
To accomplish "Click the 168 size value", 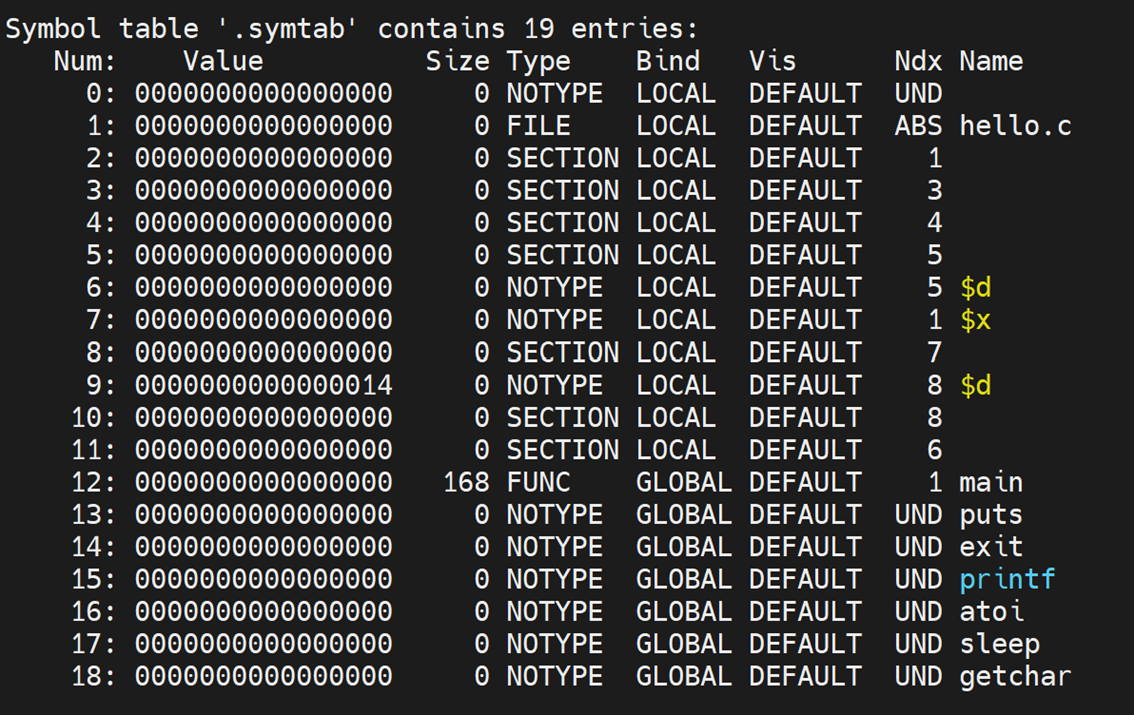I will click(466, 483).
